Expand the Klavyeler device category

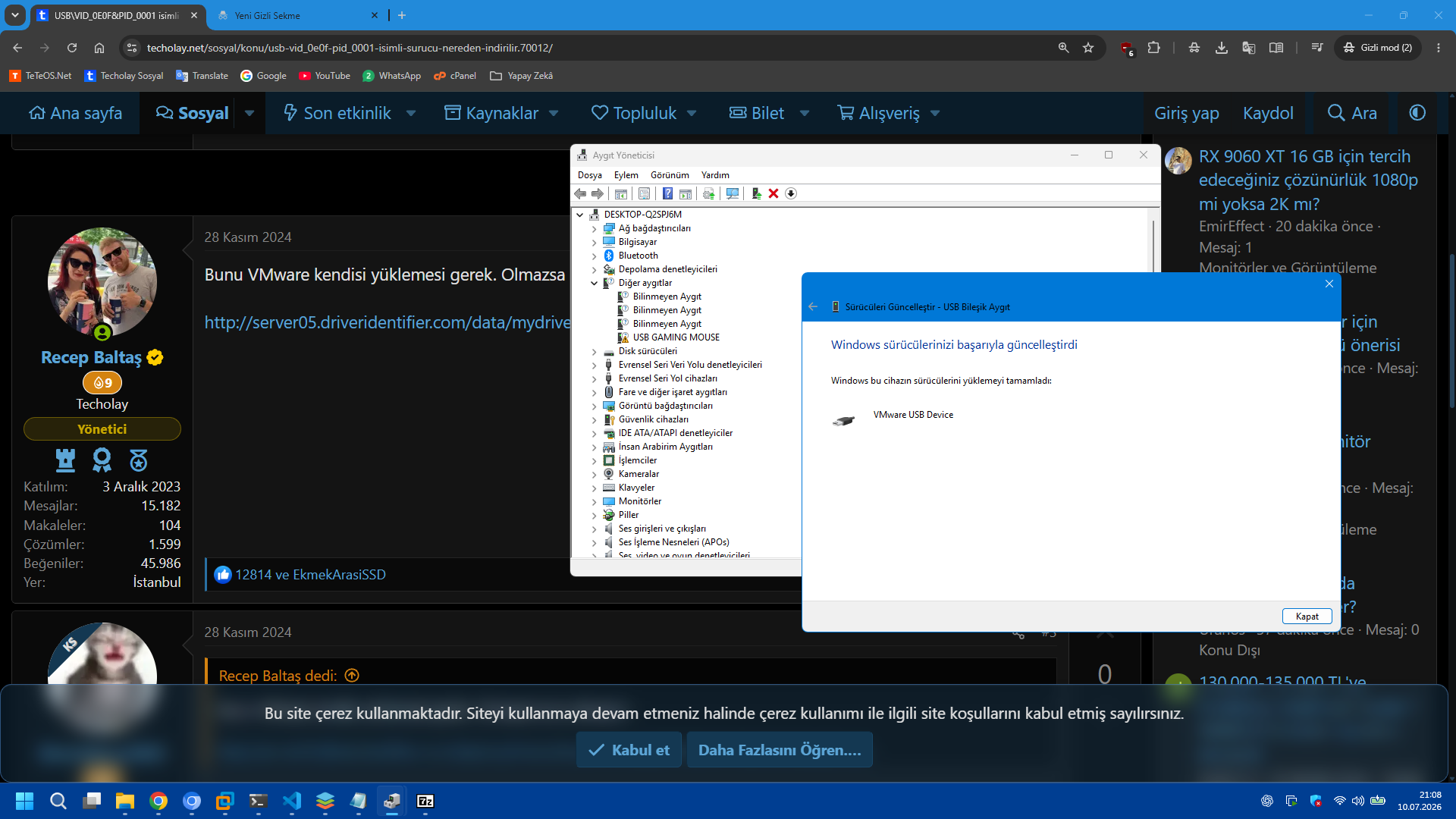click(x=594, y=488)
